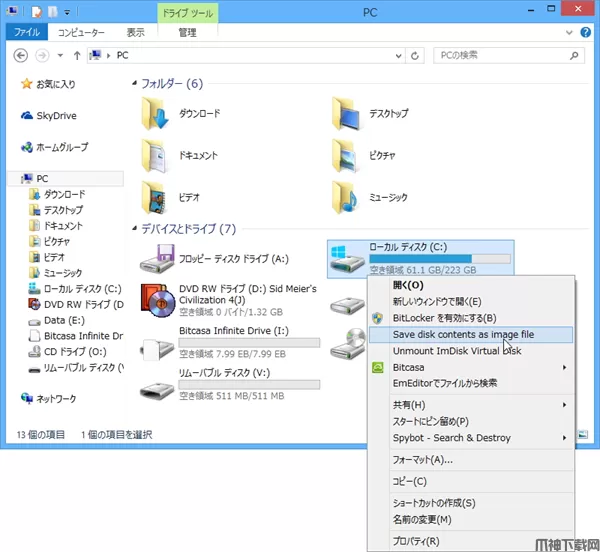Click the ネットワーク icon in sidebar

pos(27,398)
